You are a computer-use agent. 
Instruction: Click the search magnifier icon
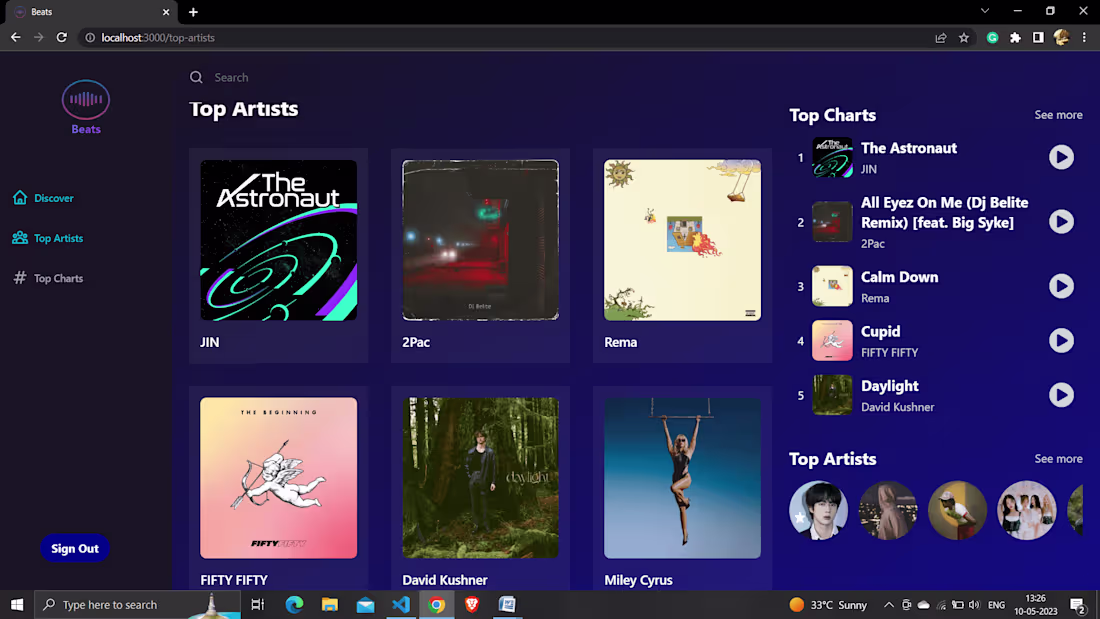[196, 76]
